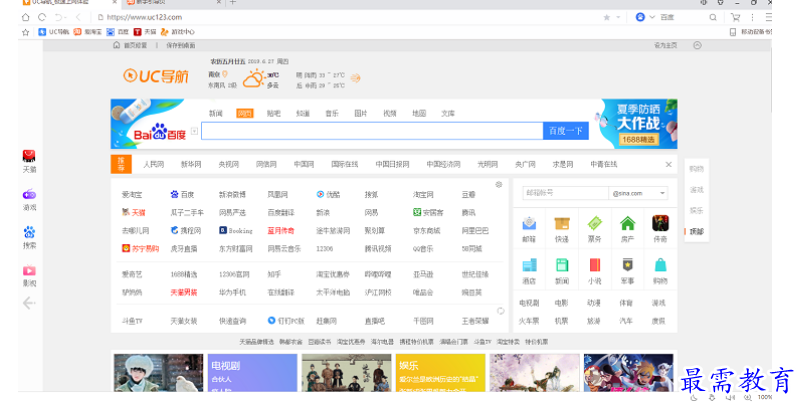This screenshot has width=802, height=412.
Task: Open the 新华网 news link
Action: pyautogui.click(x=191, y=165)
